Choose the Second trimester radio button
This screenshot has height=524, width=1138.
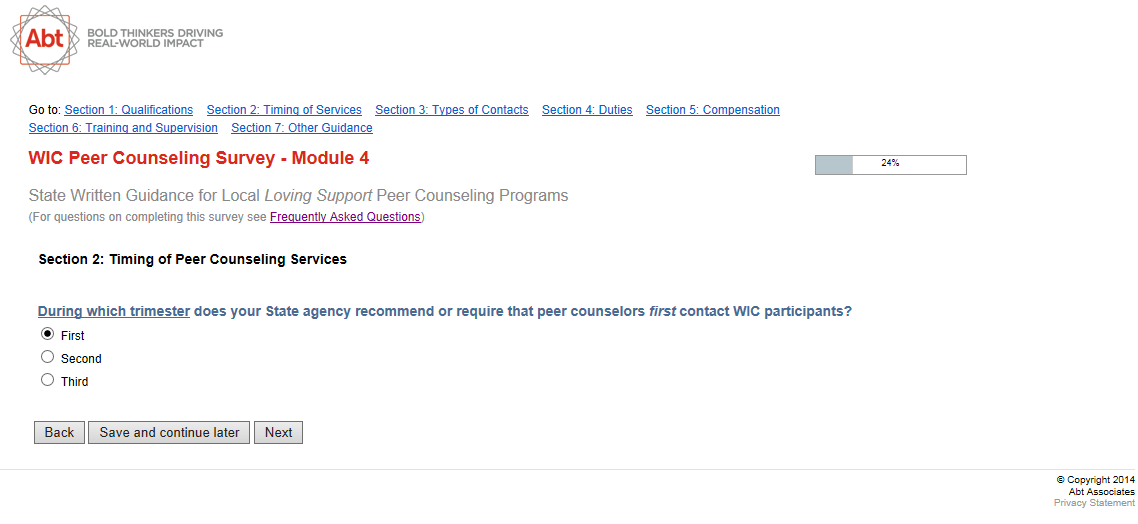(47, 357)
